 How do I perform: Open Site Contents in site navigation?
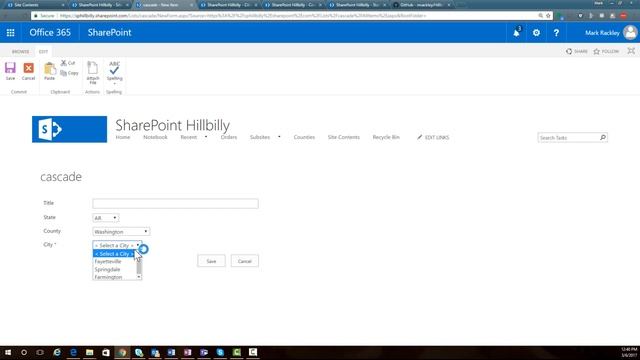coord(344,137)
